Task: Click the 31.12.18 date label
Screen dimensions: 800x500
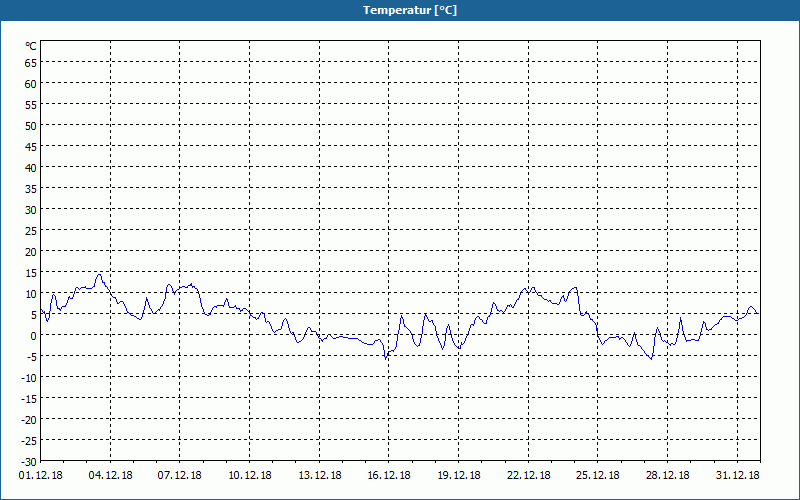Action: (737, 475)
